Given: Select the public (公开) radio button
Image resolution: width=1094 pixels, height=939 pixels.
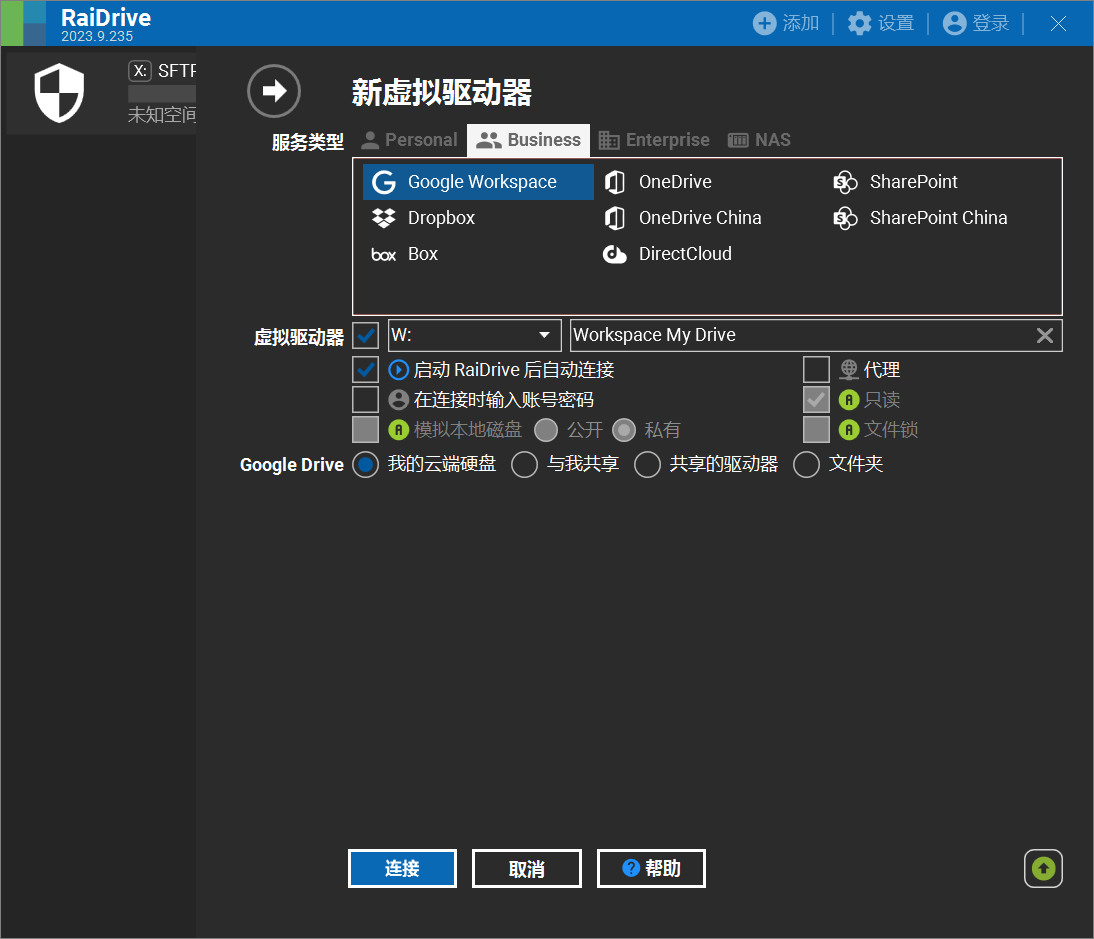Looking at the screenshot, I should [546, 430].
